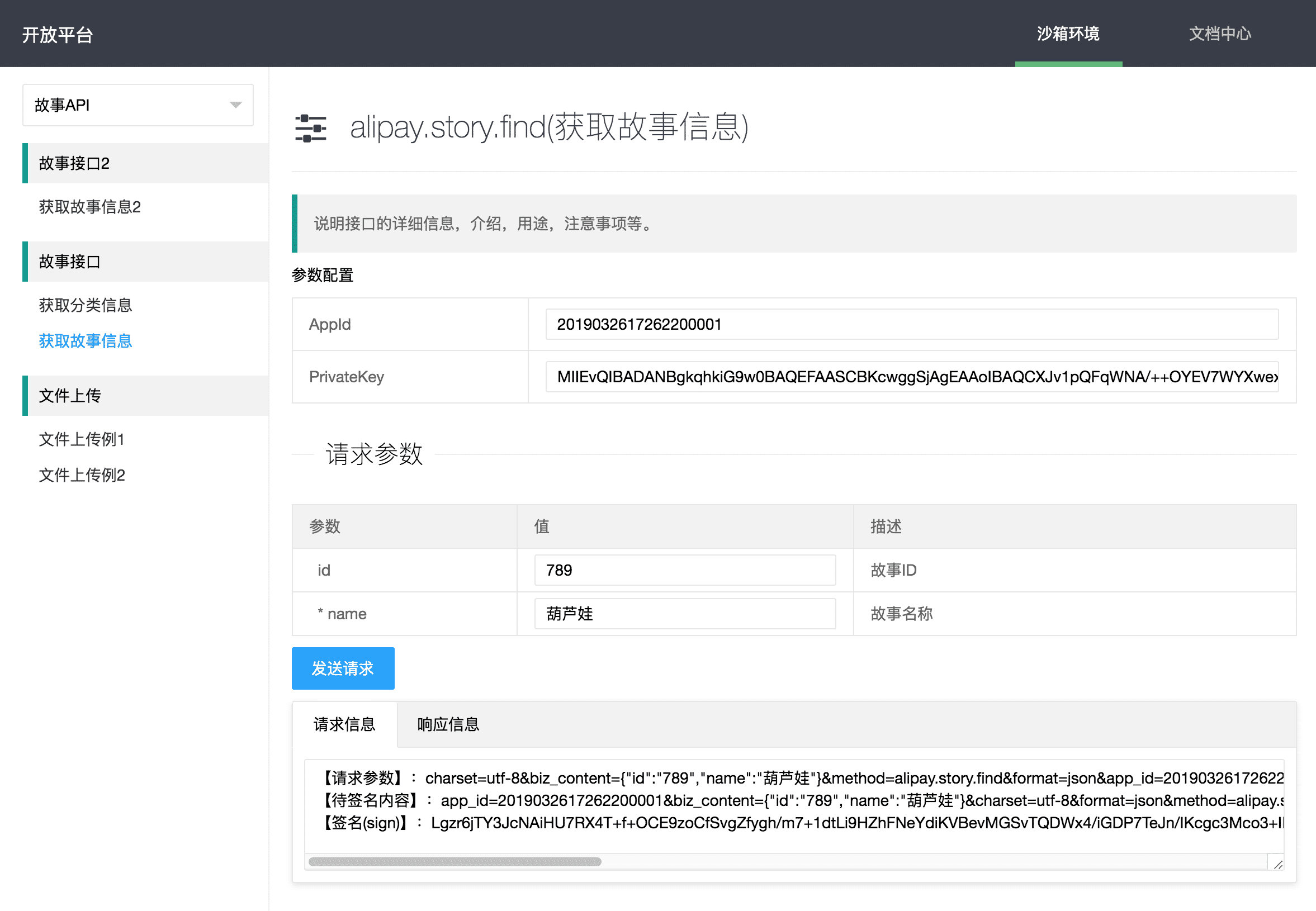Click the horizontal scrollbar in request output
This screenshot has height=911, width=1316.
point(455,861)
